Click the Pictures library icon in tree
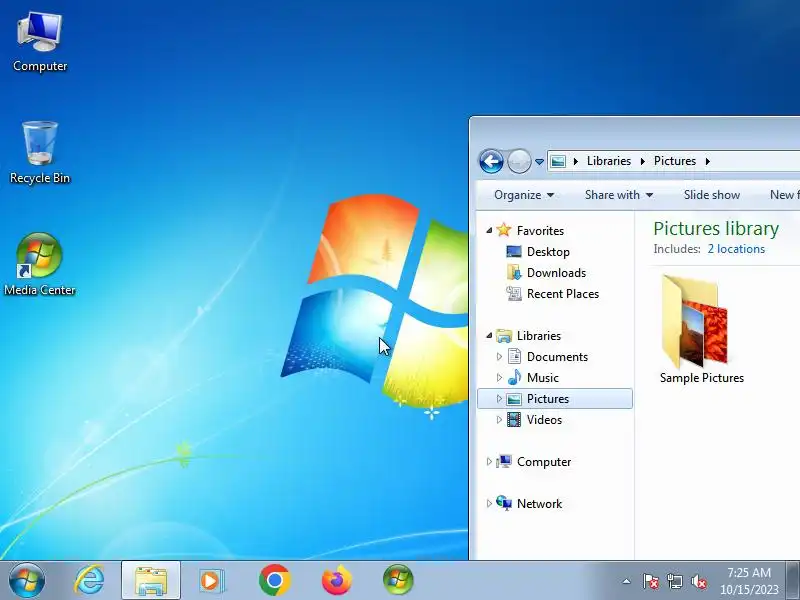This screenshot has width=800, height=600. pyautogui.click(x=514, y=399)
